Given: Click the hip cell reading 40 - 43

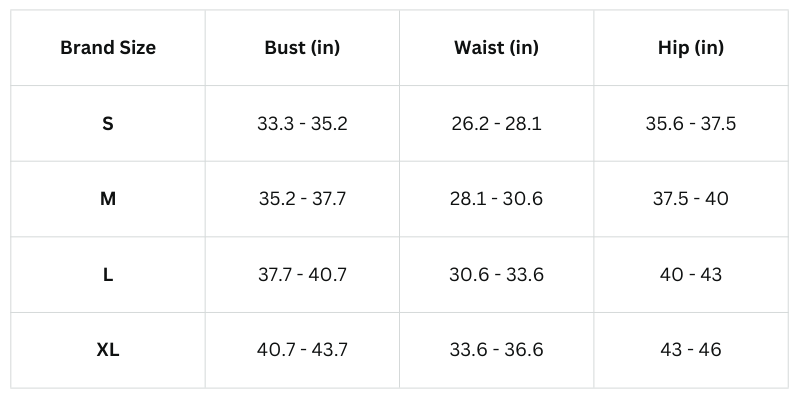Looking at the screenshot, I should tap(691, 274).
